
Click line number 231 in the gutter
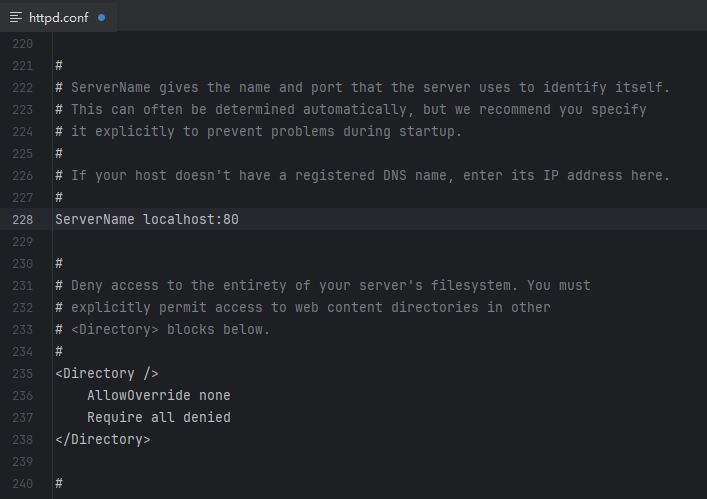click(23, 285)
